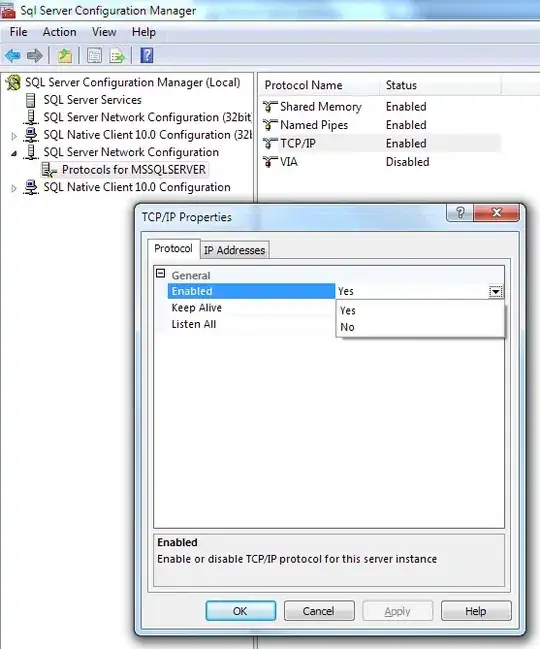This screenshot has width=540, height=649.
Task: Collapse the General property section
Action: click(x=161, y=274)
